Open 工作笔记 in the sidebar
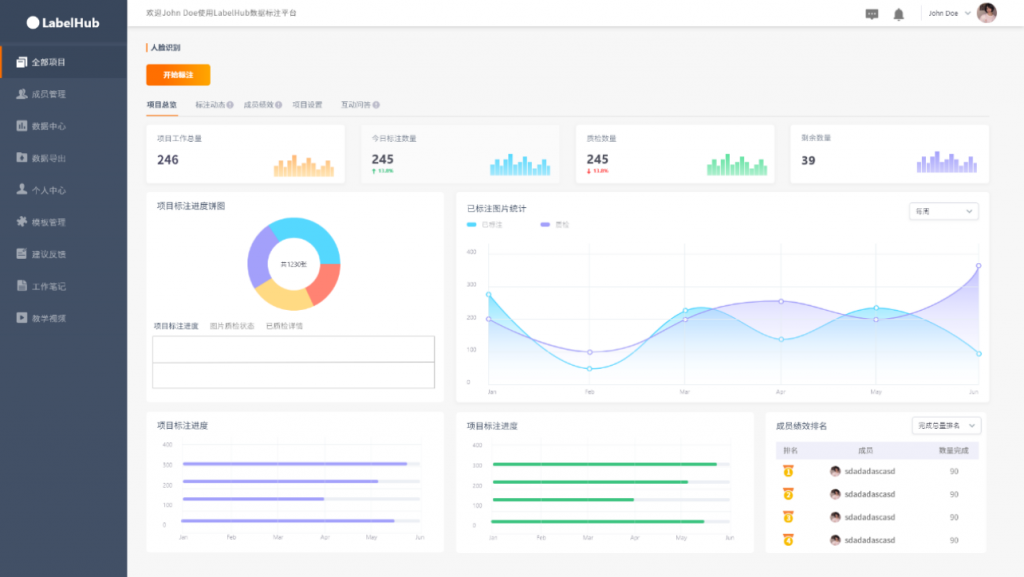This screenshot has height=577, width=1024. pyautogui.click(x=63, y=286)
